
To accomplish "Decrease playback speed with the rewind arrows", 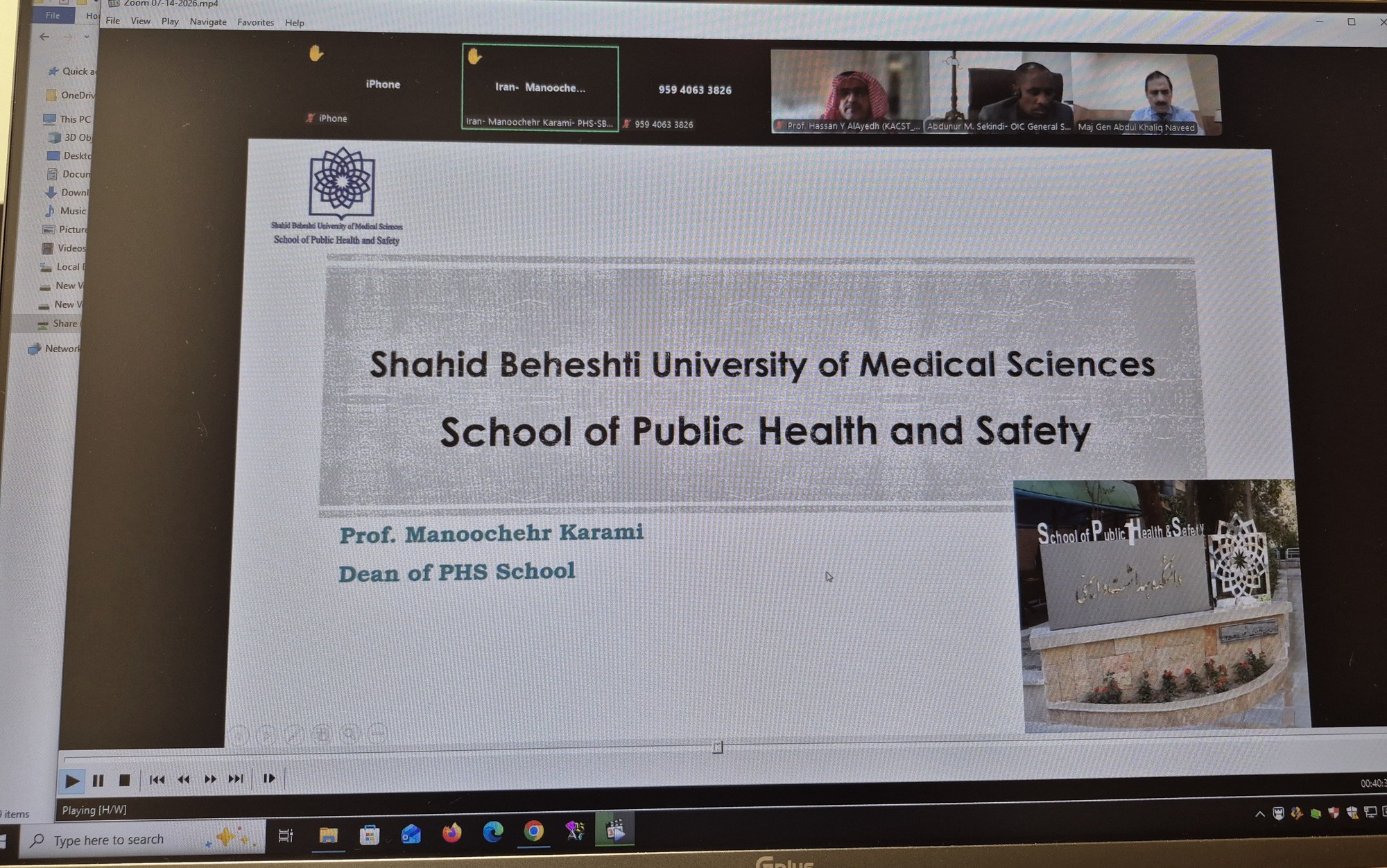I will (184, 779).
